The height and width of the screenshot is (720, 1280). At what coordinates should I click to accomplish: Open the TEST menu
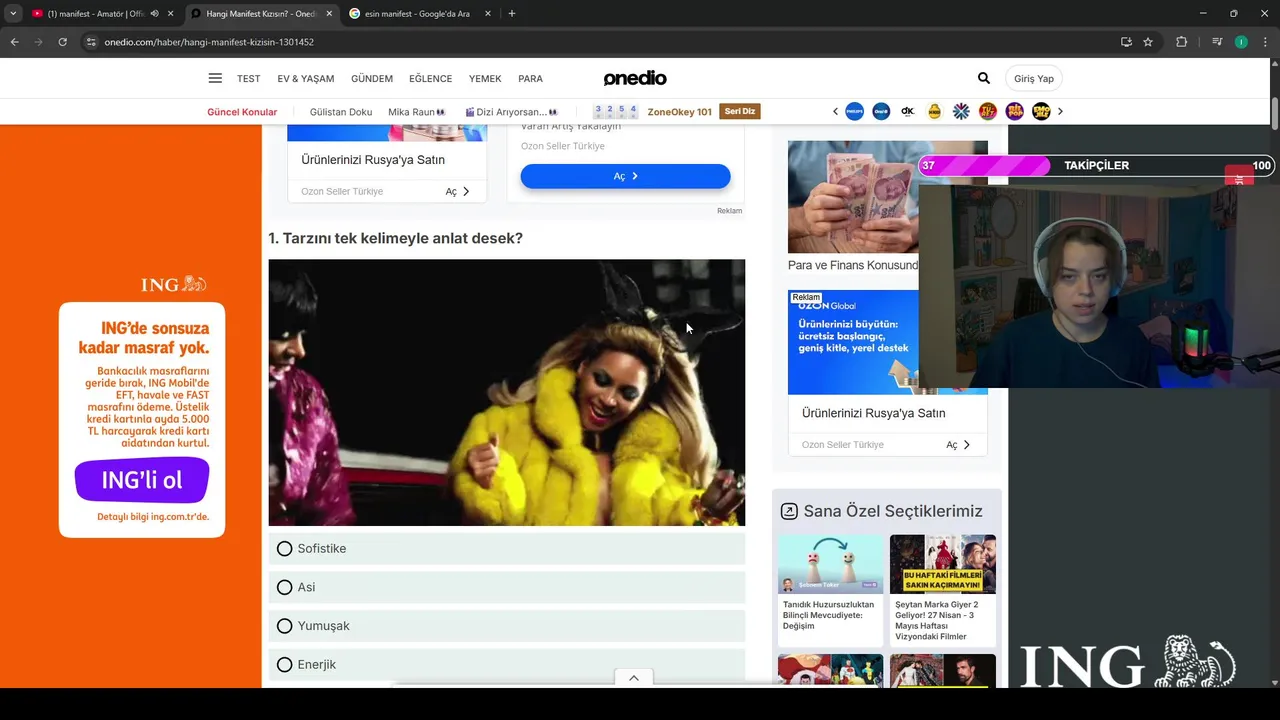tap(248, 79)
